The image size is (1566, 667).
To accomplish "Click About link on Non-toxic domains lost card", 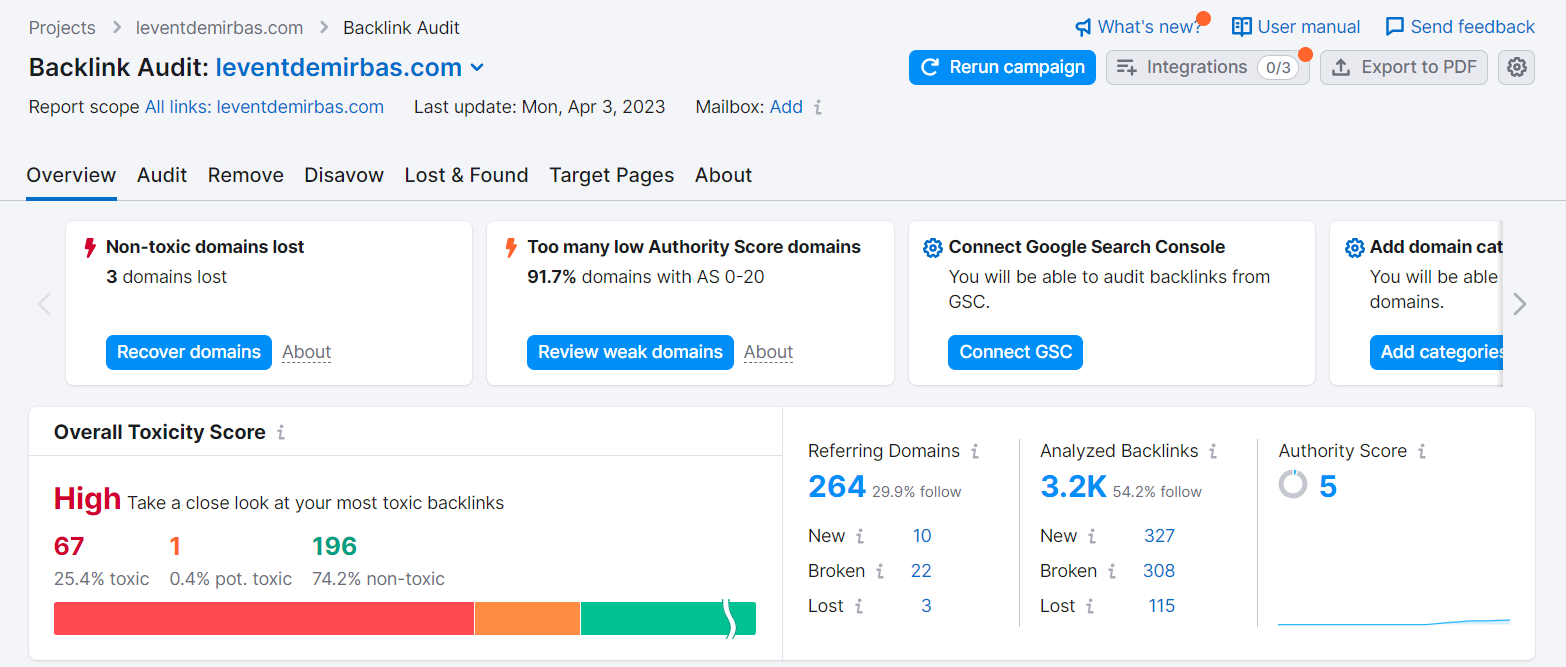I will (306, 352).
